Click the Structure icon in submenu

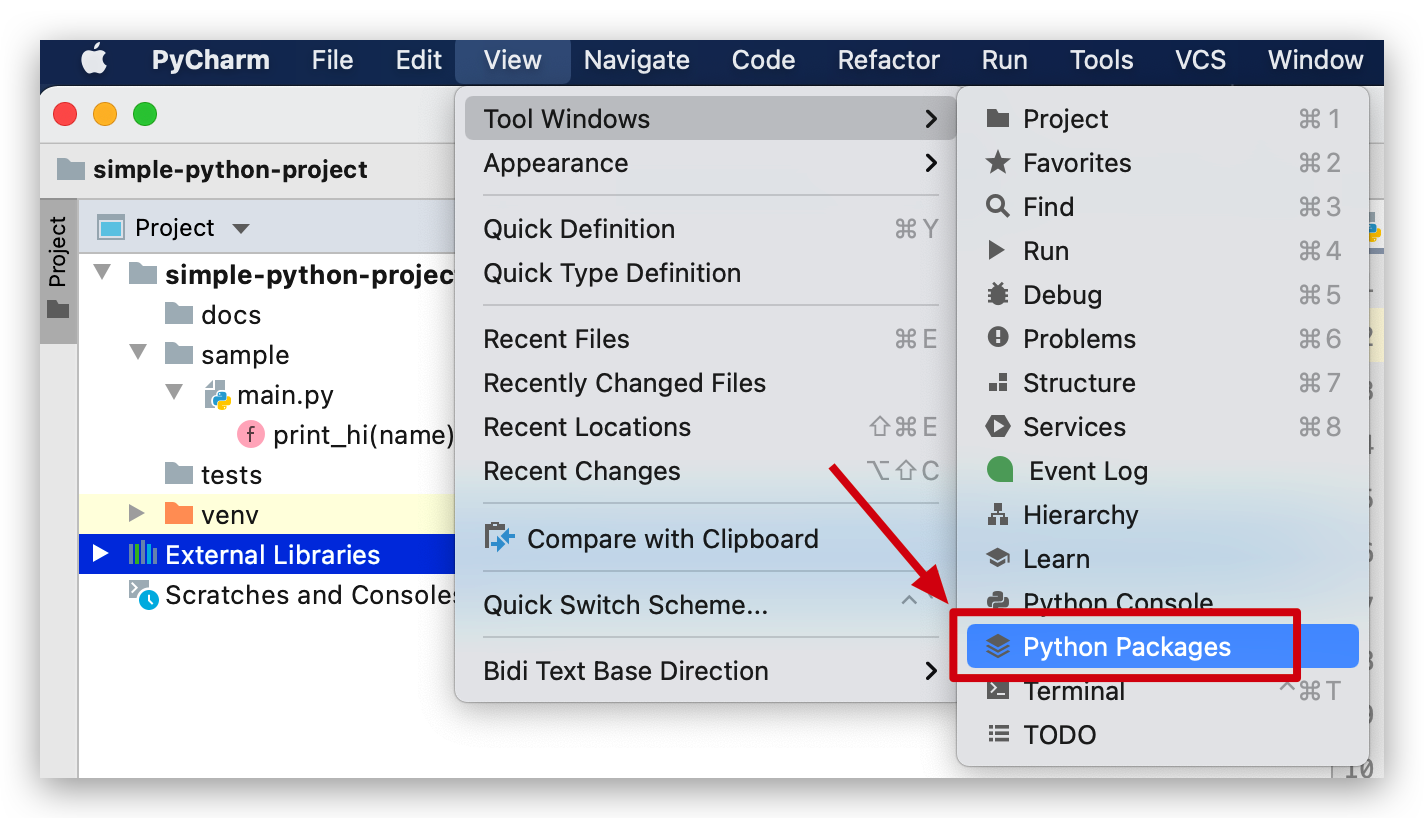point(997,383)
